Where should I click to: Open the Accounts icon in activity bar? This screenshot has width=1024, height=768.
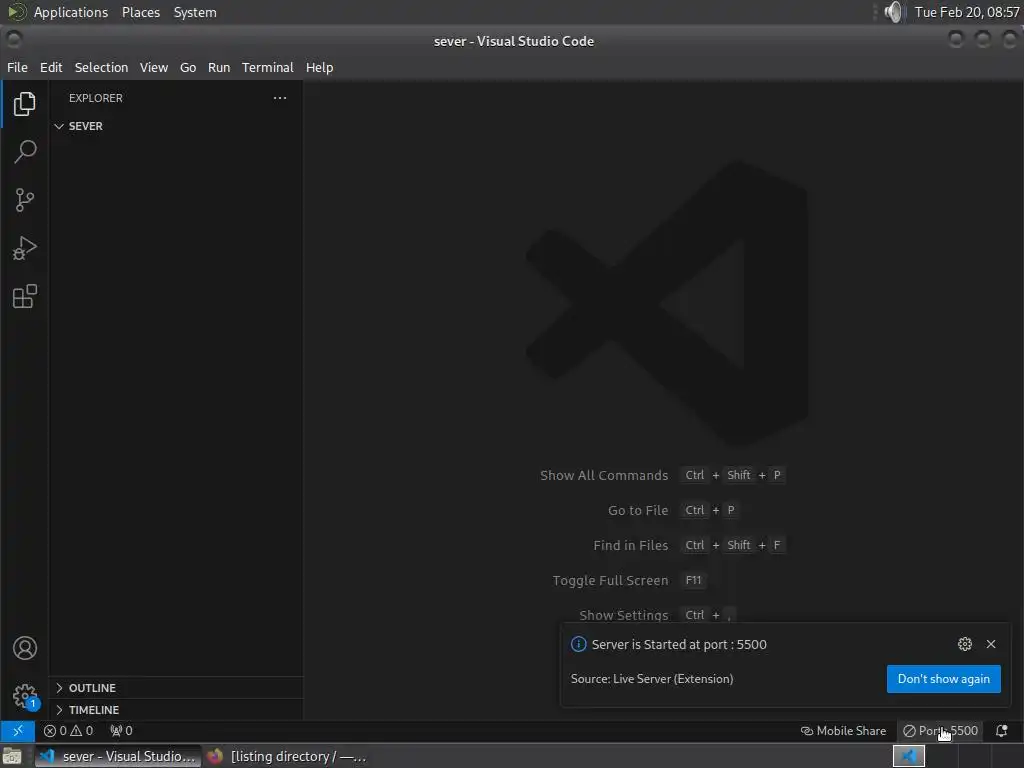point(25,648)
